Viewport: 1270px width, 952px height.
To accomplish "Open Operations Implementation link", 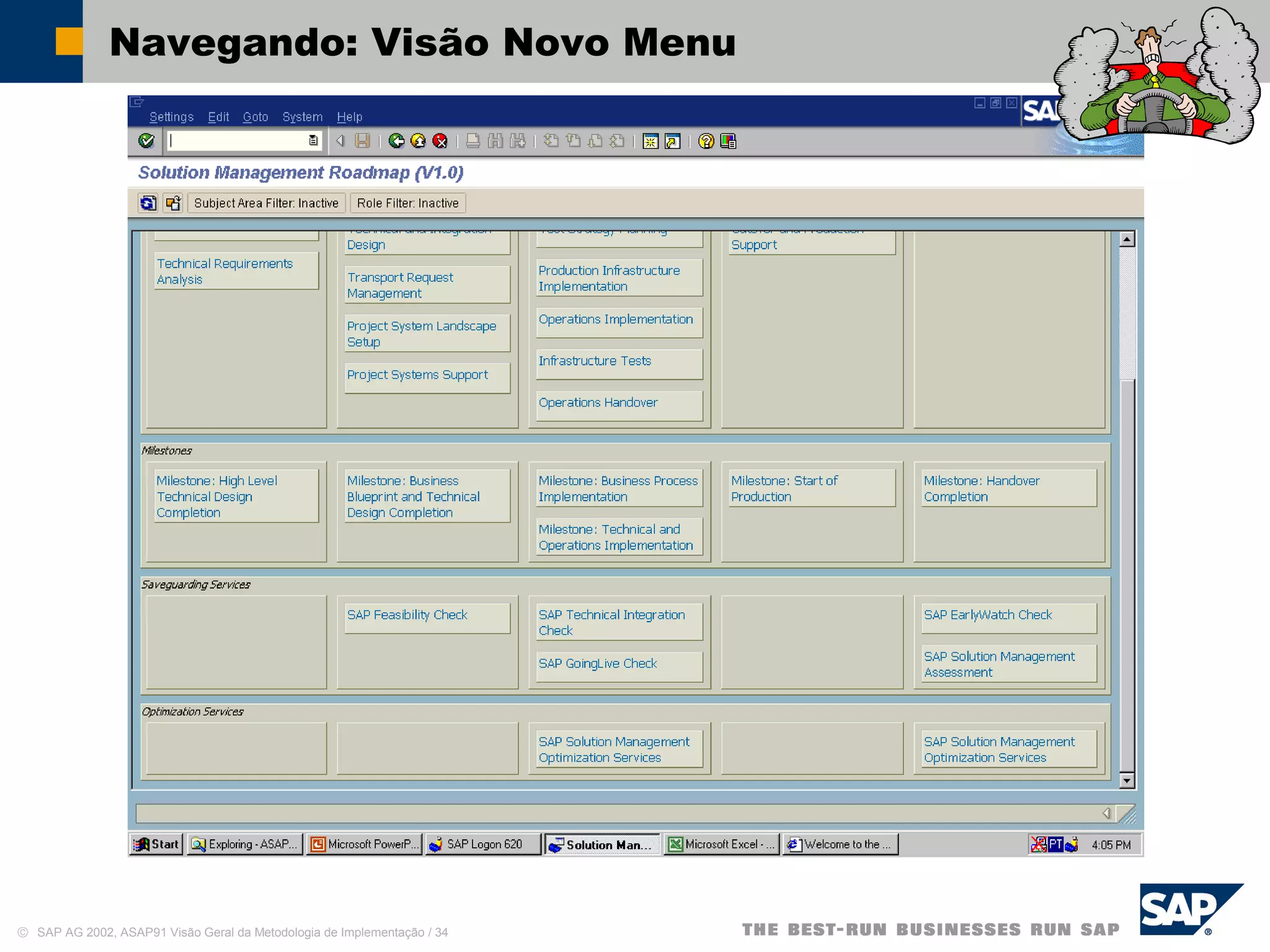I will point(619,322).
